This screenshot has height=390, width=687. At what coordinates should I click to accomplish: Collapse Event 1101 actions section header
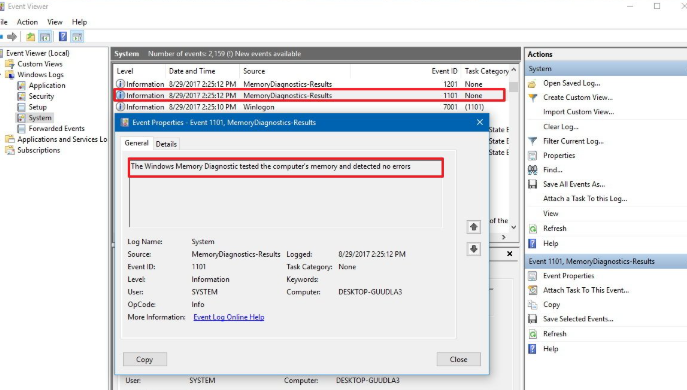(x=606, y=261)
